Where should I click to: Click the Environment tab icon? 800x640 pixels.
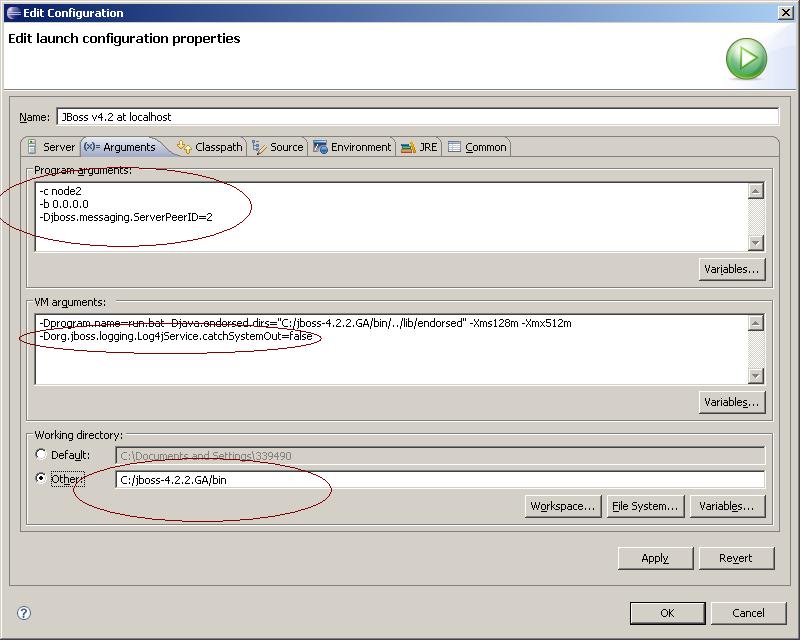coord(320,147)
